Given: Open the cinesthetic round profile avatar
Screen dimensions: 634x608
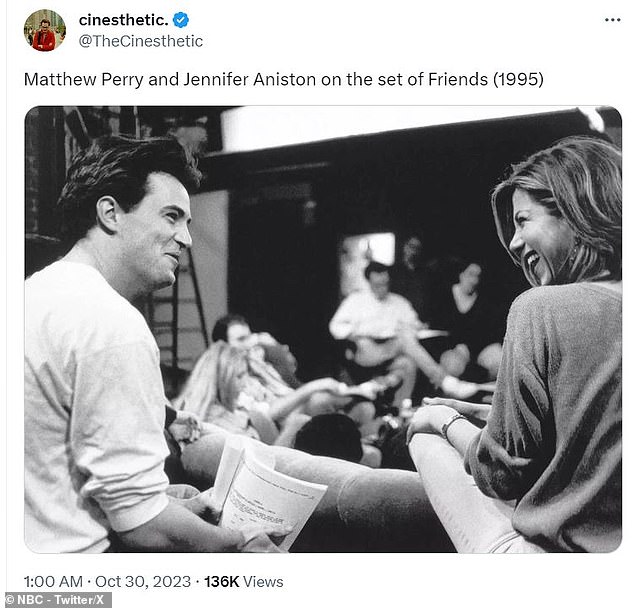Looking at the screenshot, I should click(44, 30).
